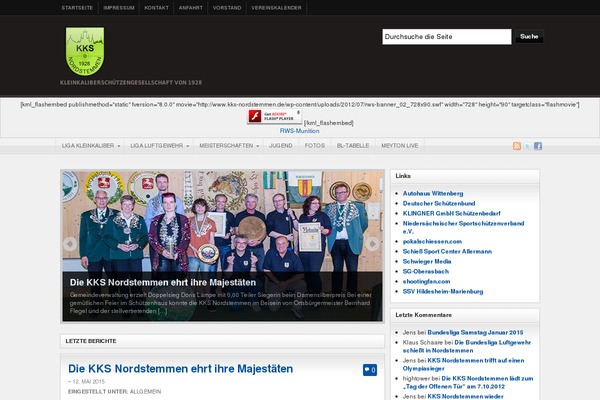Open the Jugend menu item
This screenshot has height=400, width=600.
[280, 146]
